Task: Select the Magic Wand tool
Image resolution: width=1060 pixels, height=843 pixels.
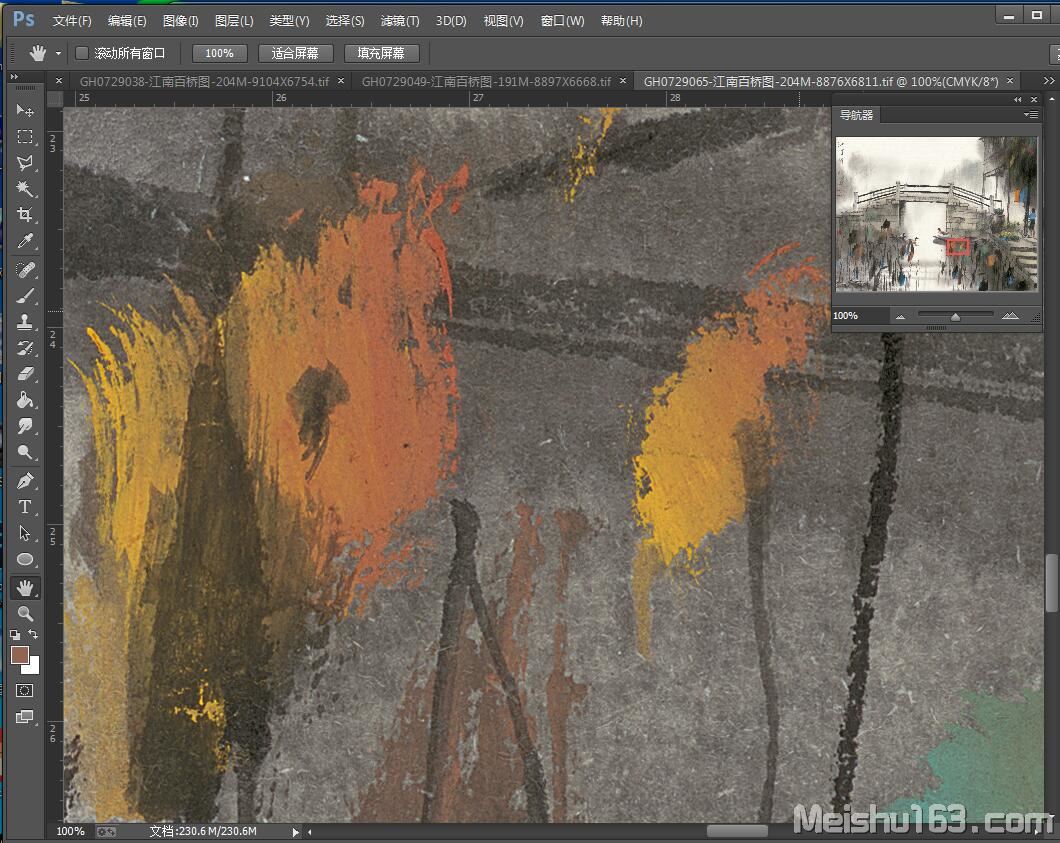Action: tap(25, 189)
